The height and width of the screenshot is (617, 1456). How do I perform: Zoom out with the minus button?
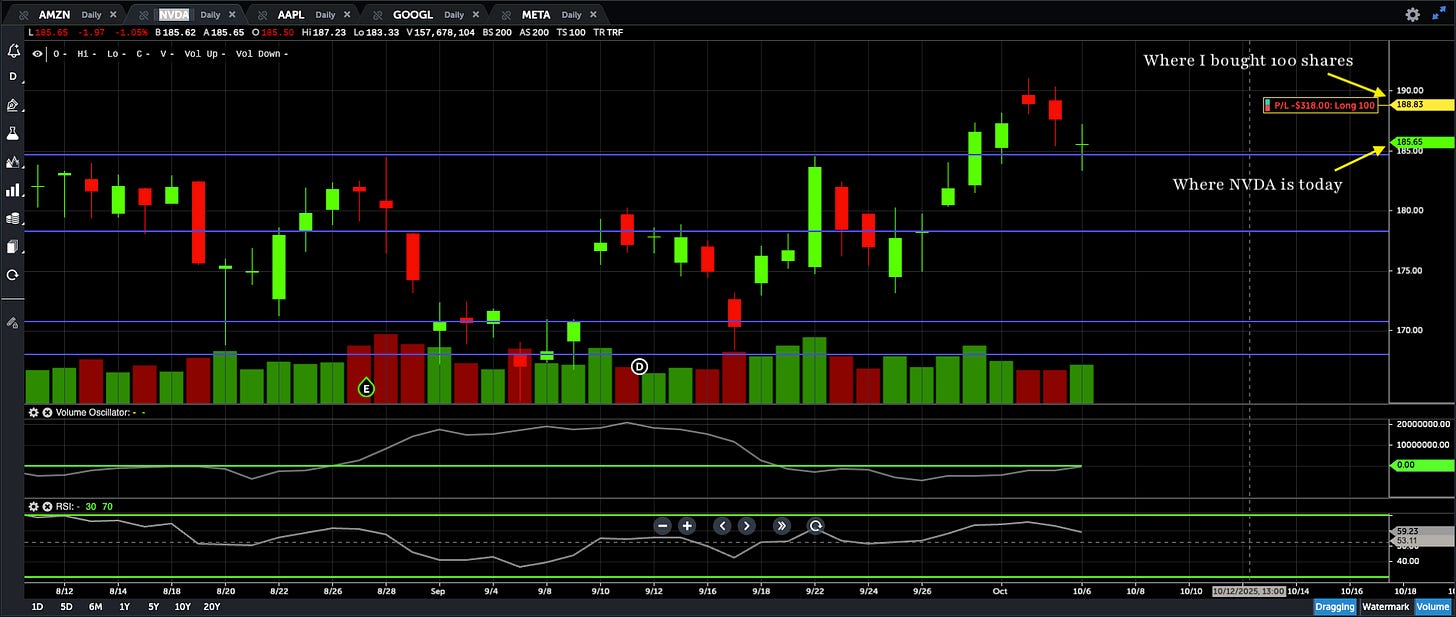pos(662,526)
